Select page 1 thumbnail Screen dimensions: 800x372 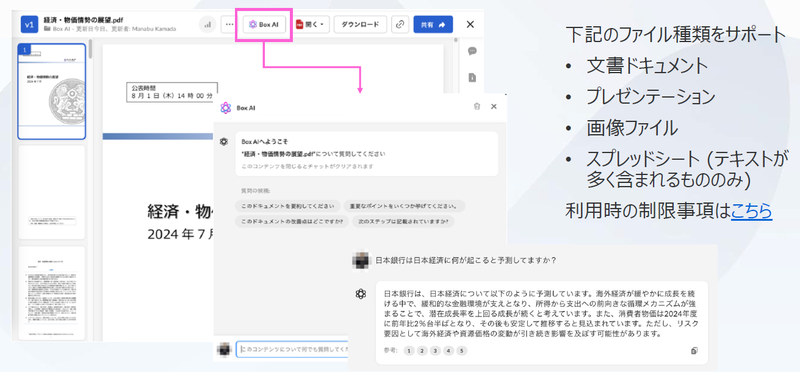tap(52, 91)
